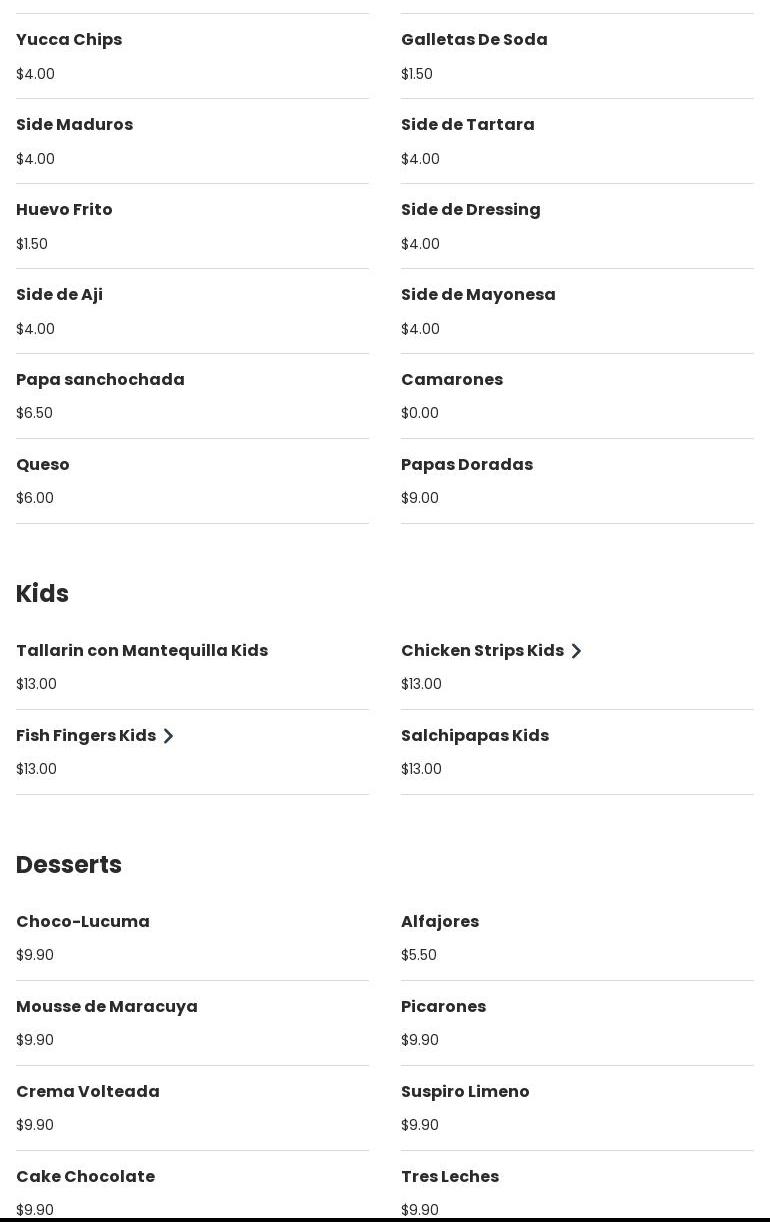Open Papas Doradas item details

click(x=467, y=465)
